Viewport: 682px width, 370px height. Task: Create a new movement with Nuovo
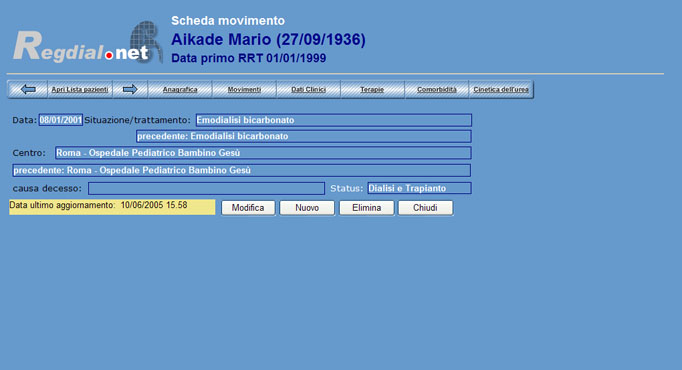click(307, 208)
